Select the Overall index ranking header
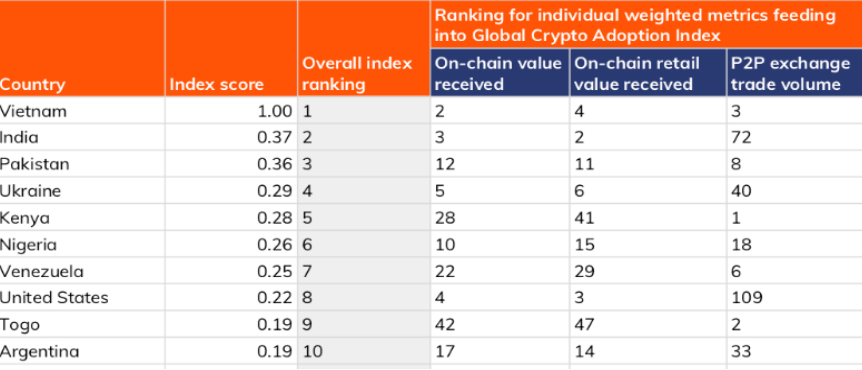Image resolution: width=862 pixels, height=370 pixels. 364,48
